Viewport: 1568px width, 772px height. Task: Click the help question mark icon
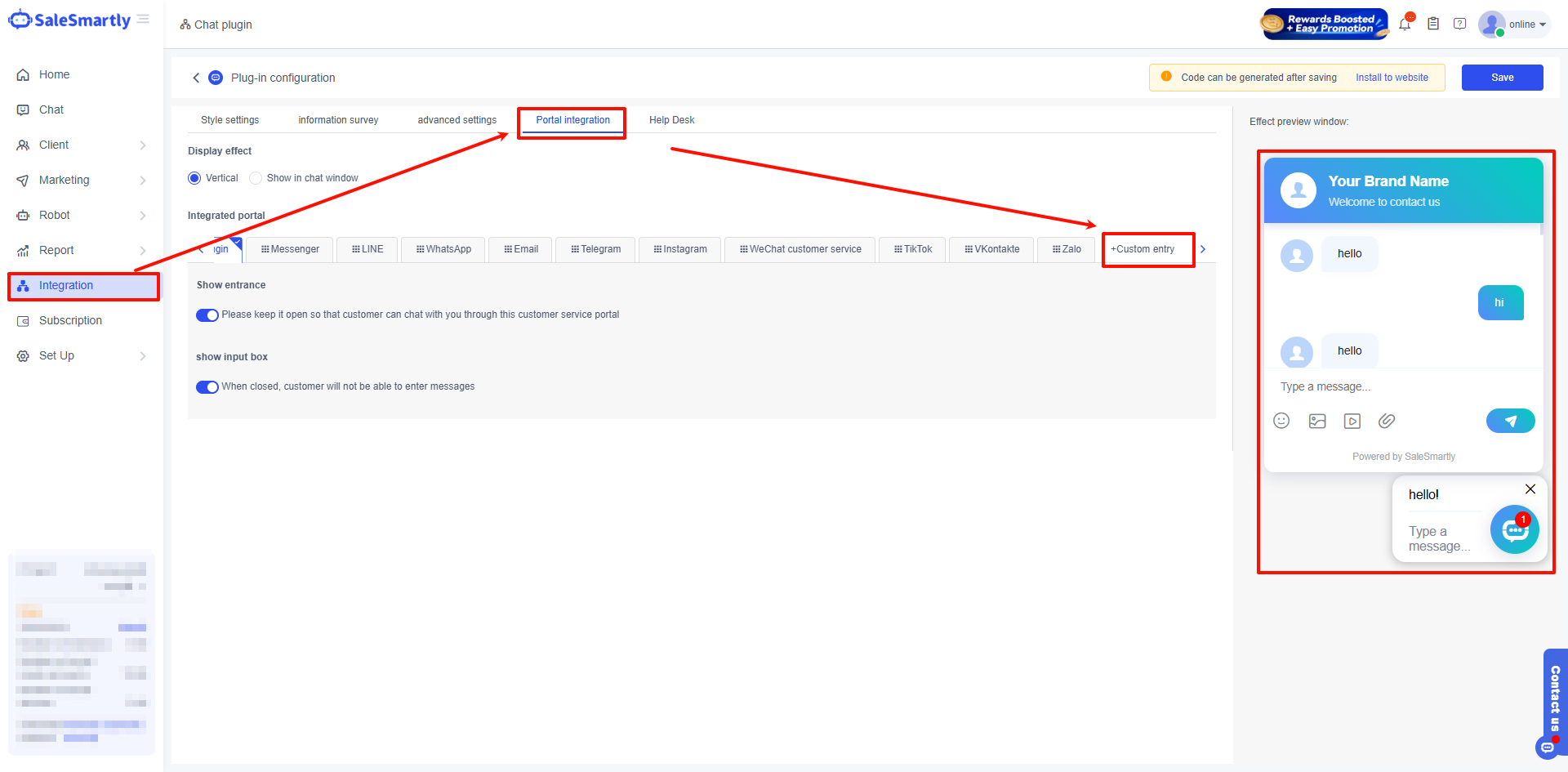pos(1459,25)
